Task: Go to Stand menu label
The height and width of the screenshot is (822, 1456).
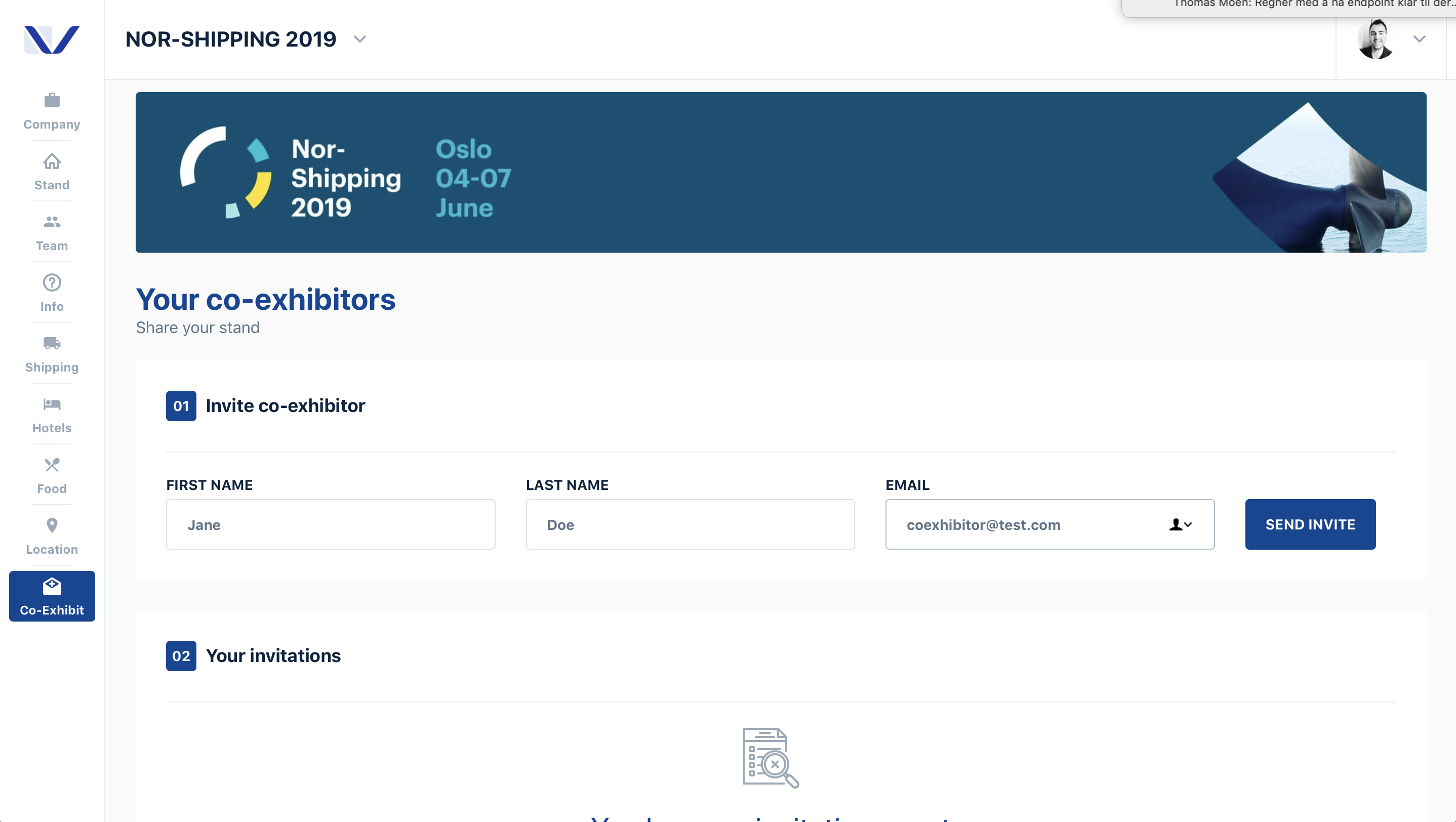Action: [x=52, y=185]
